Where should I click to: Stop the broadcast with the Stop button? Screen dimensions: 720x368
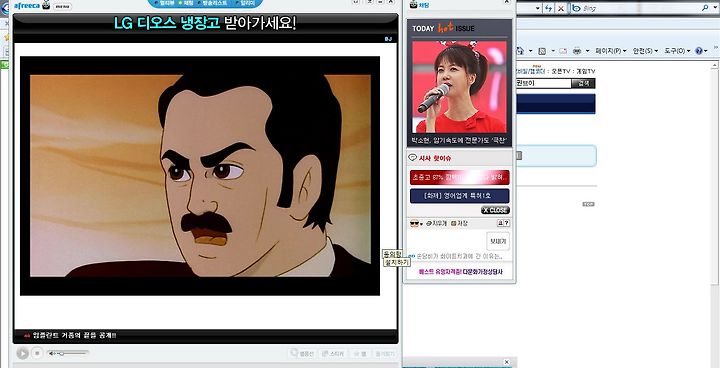pos(38,353)
